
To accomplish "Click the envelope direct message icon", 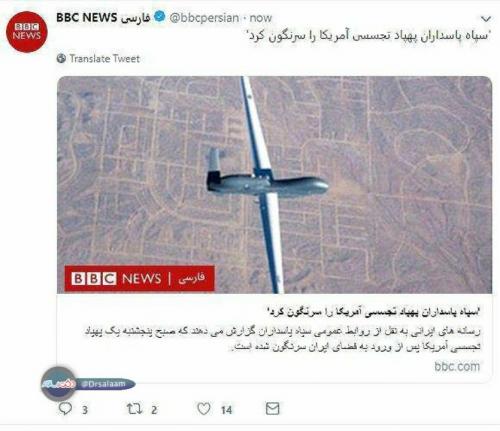I will tap(272, 409).
